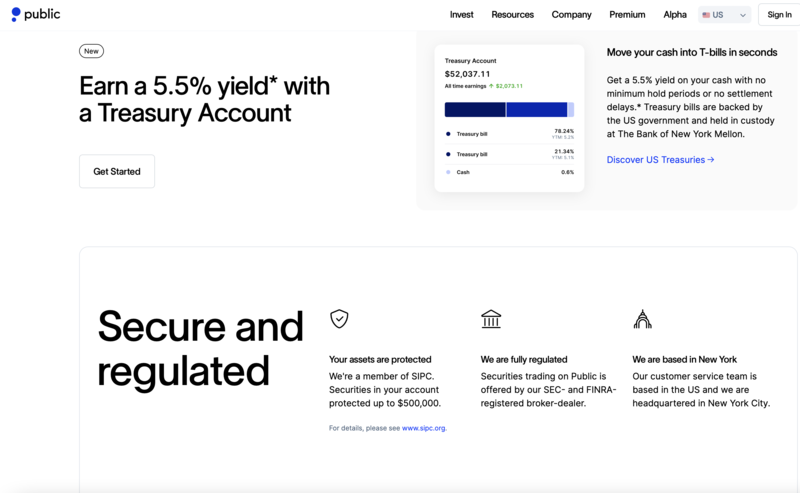Click the Cash legend dot
The width and height of the screenshot is (800, 493).
448,172
